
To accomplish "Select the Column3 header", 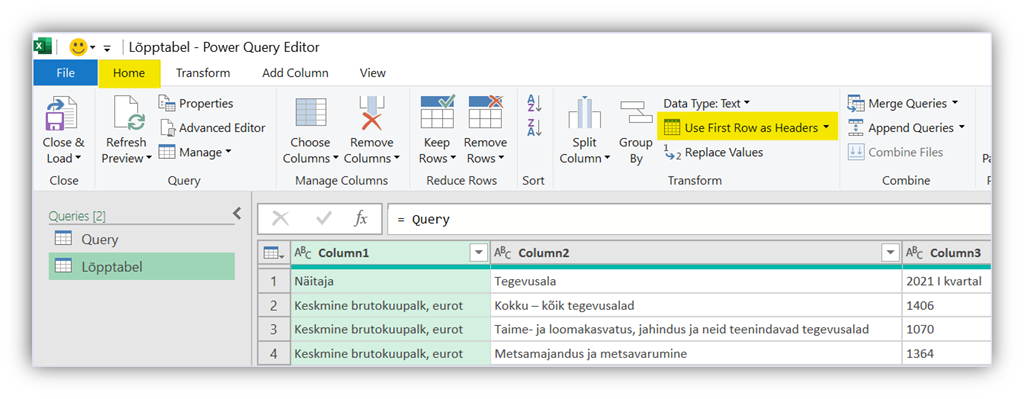I will [947, 253].
